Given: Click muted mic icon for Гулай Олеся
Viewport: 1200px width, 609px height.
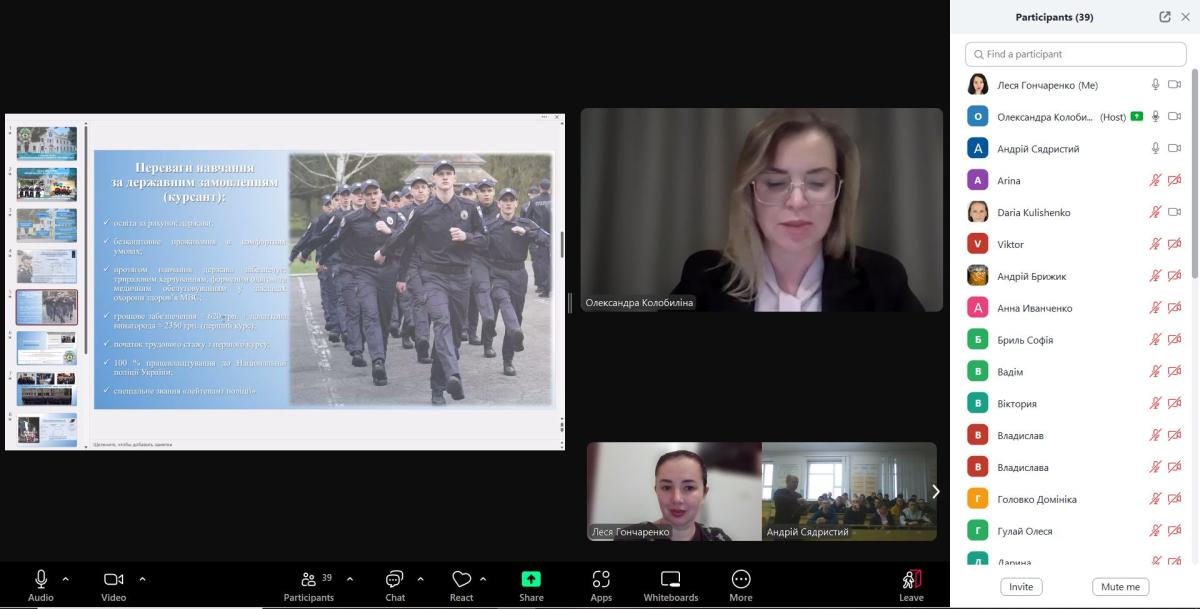Looking at the screenshot, I should [x=1155, y=531].
